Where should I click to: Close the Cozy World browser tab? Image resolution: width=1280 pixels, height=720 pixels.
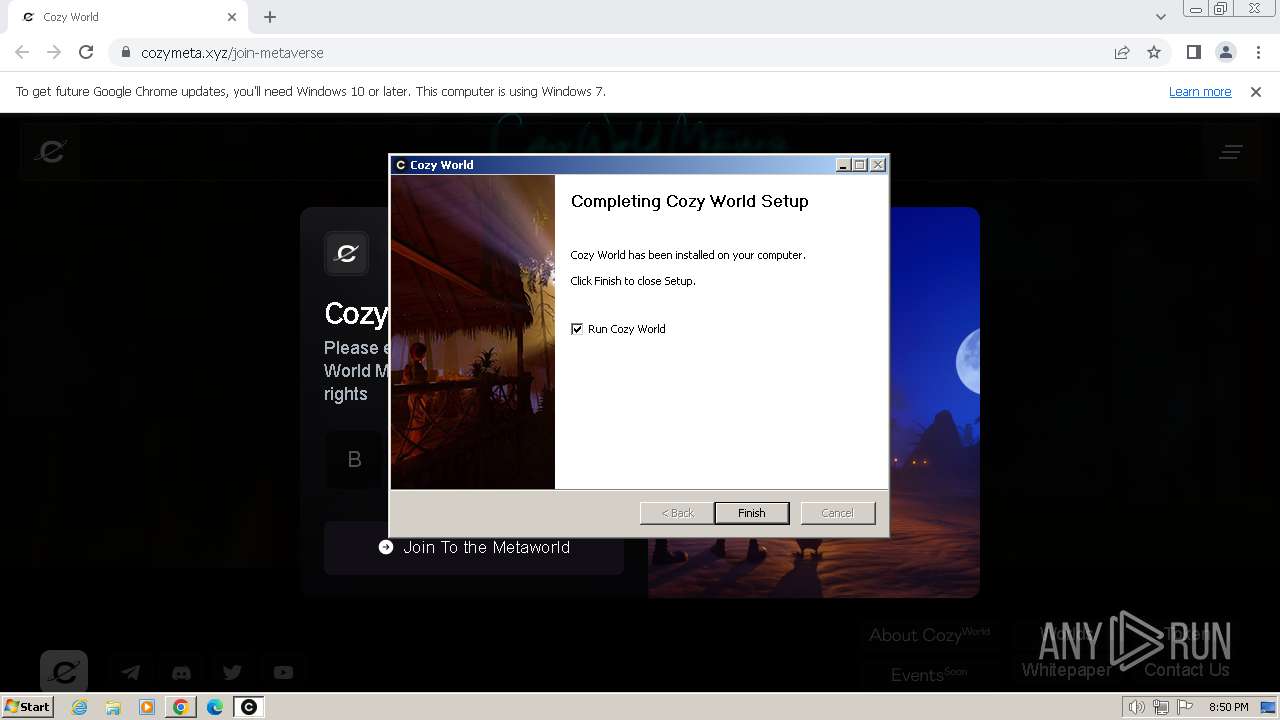(x=232, y=17)
